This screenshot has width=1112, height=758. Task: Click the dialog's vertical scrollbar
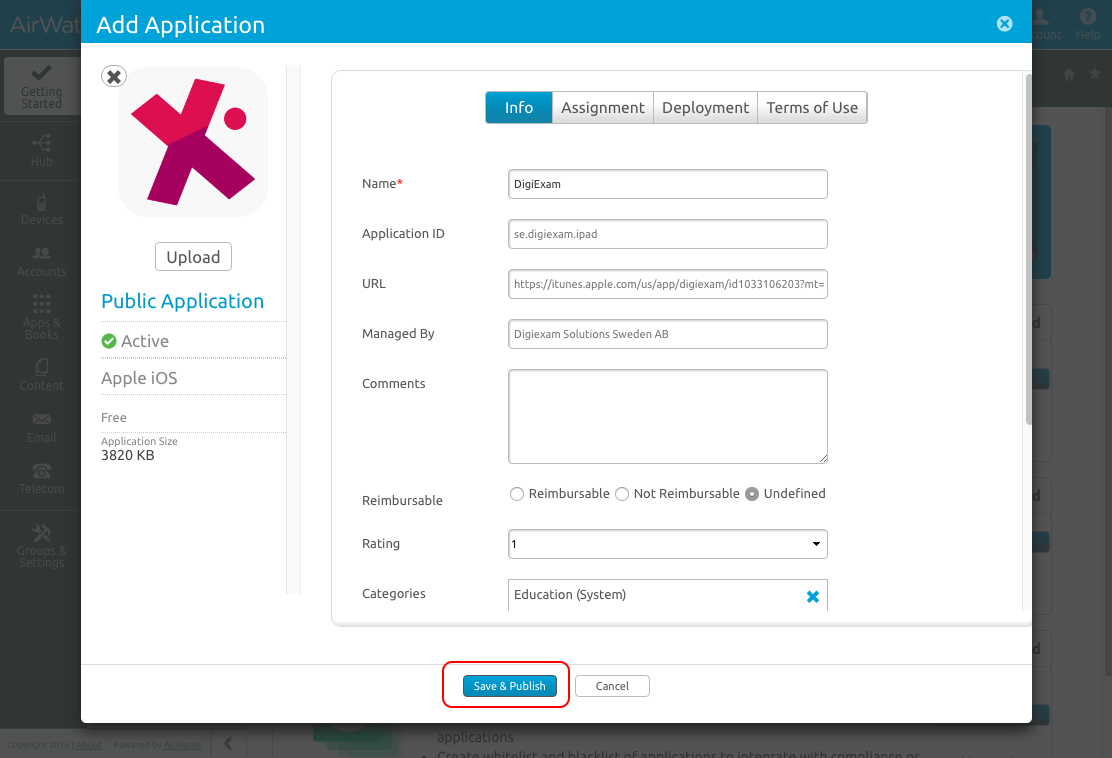[x=1028, y=249]
